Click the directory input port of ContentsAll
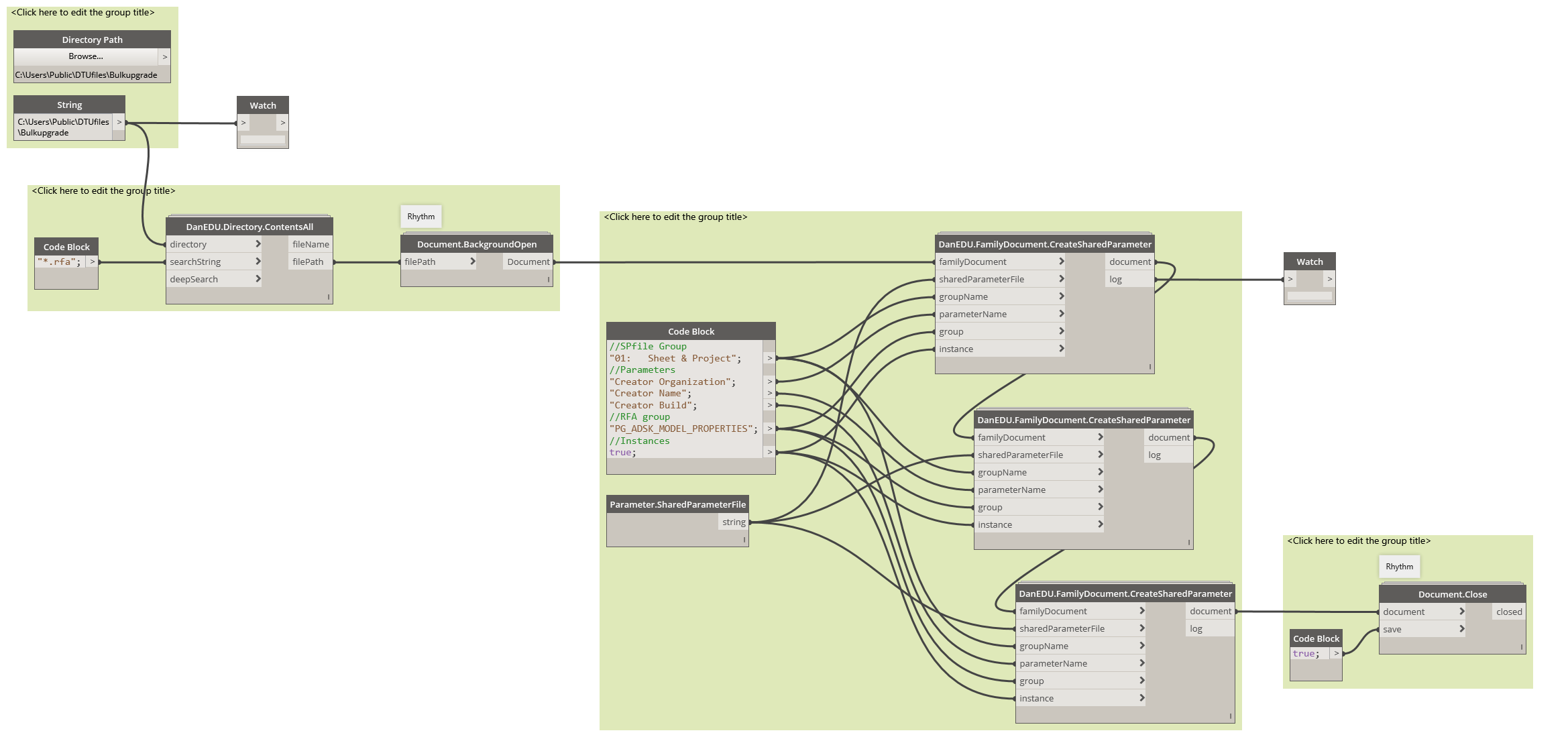Image resolution: width=1568 pixels, height=739 pixels. pos(214,244)
